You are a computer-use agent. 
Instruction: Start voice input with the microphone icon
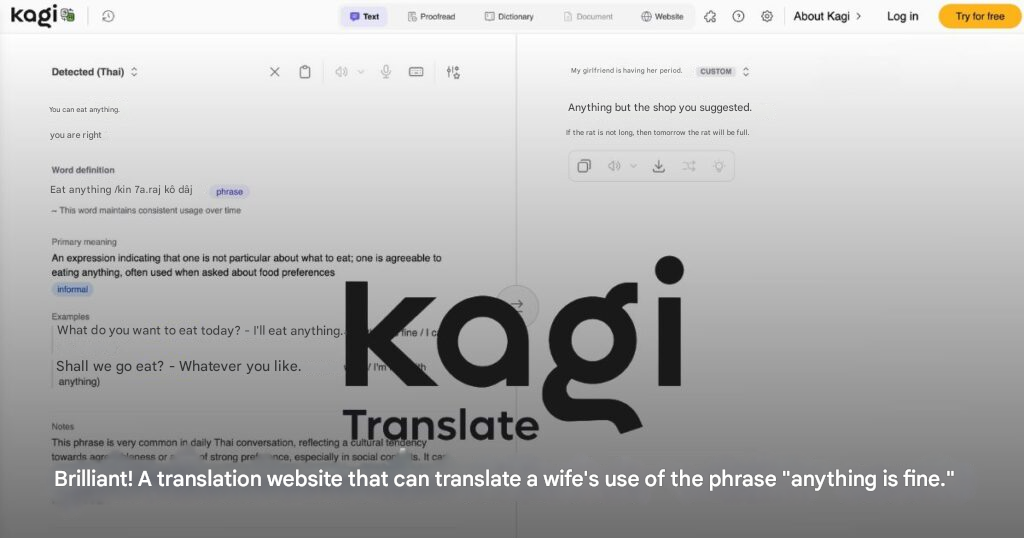coord(386,72)
